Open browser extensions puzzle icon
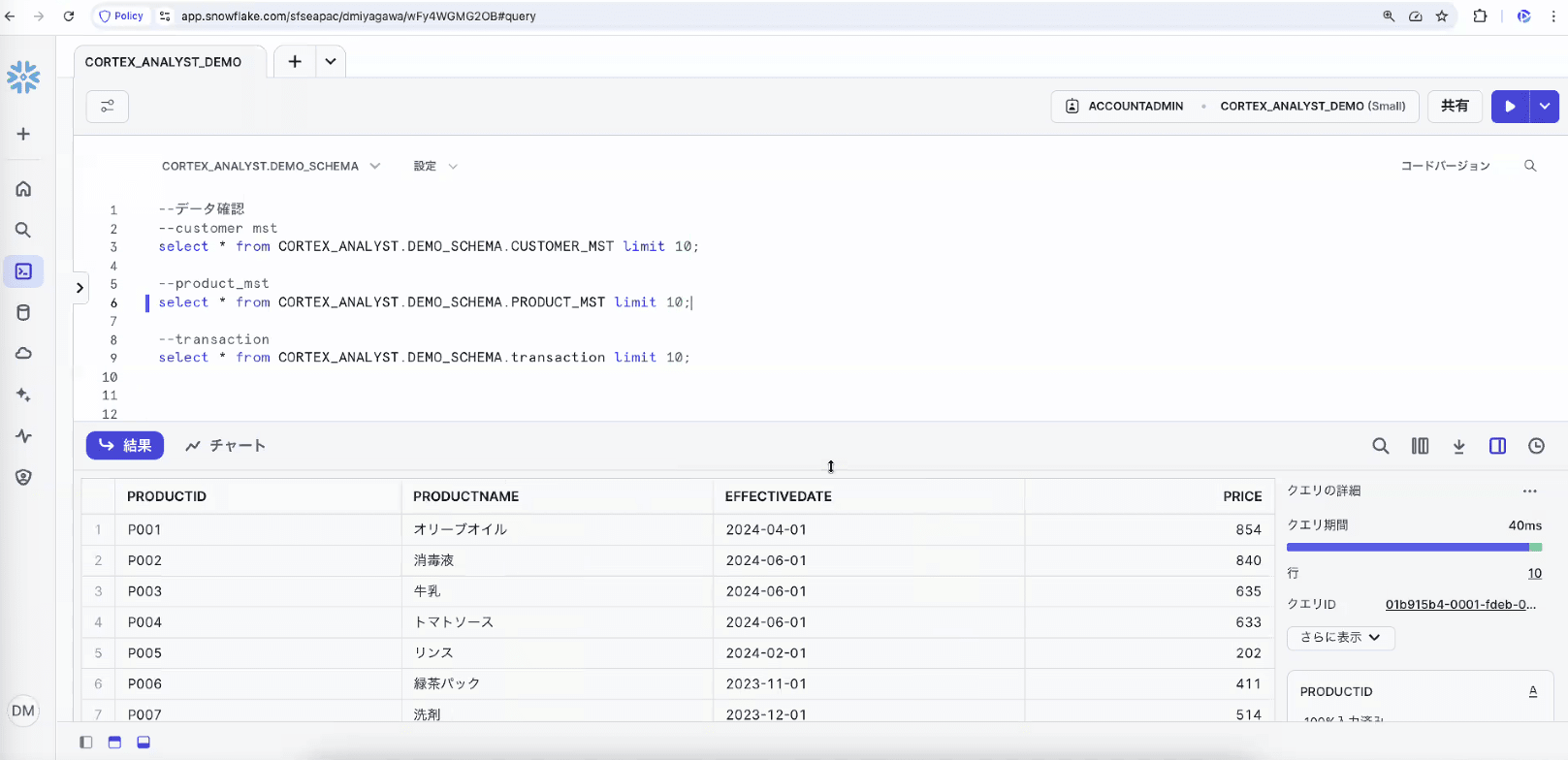This screenshot has width=1568, height=760. pos(1480,16)
